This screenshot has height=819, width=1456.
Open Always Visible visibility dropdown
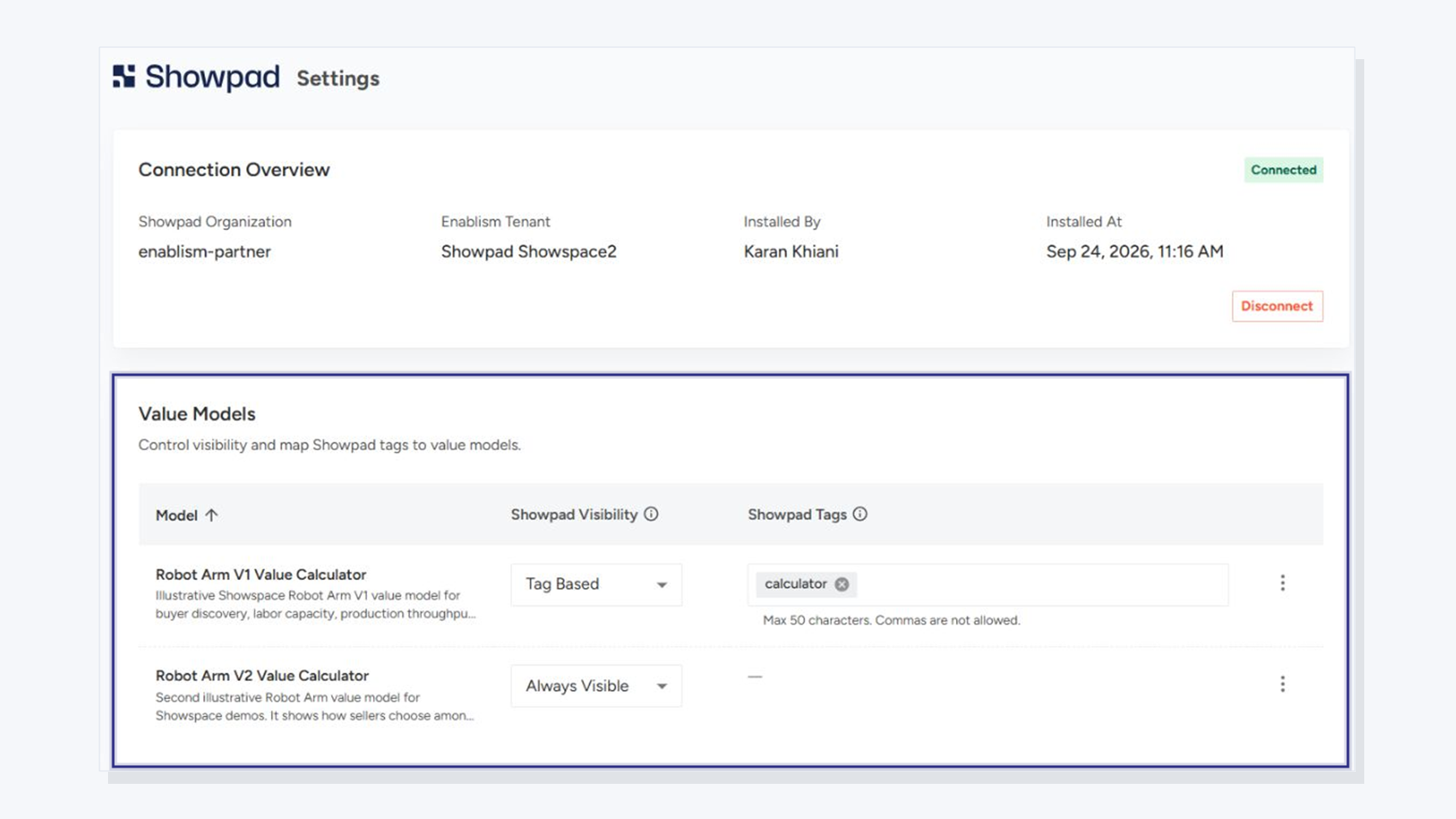(596, 685)
